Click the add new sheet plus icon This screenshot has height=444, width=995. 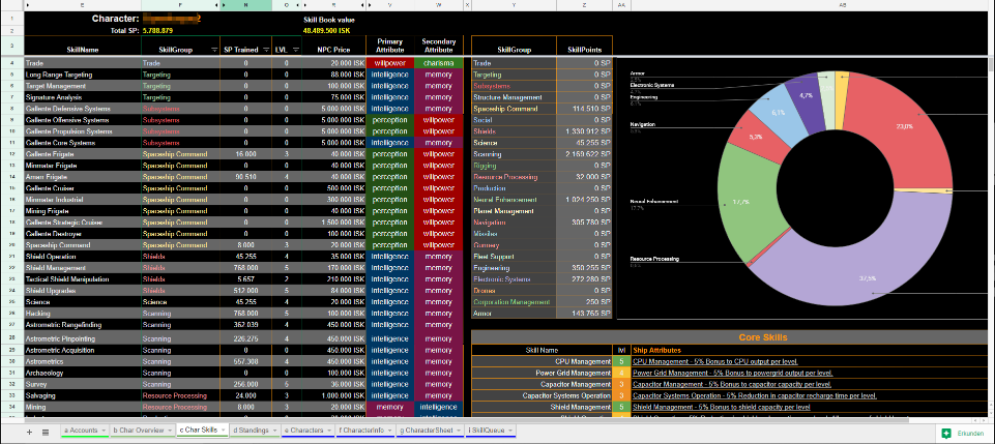click(x=30, y=432)
